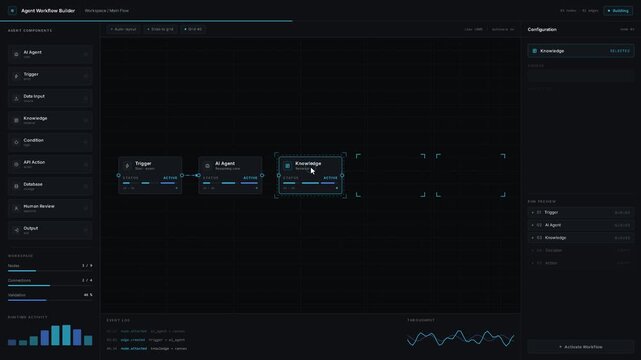The width and height of the screenshot is (641, 360).
Task: Click the arrow on sidebar Trigger row
Action: pos(86,76)
